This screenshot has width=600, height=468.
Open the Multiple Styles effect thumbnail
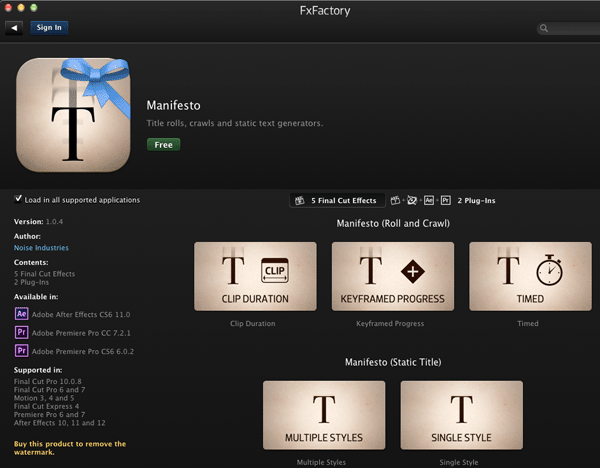(x=324, y=415)
